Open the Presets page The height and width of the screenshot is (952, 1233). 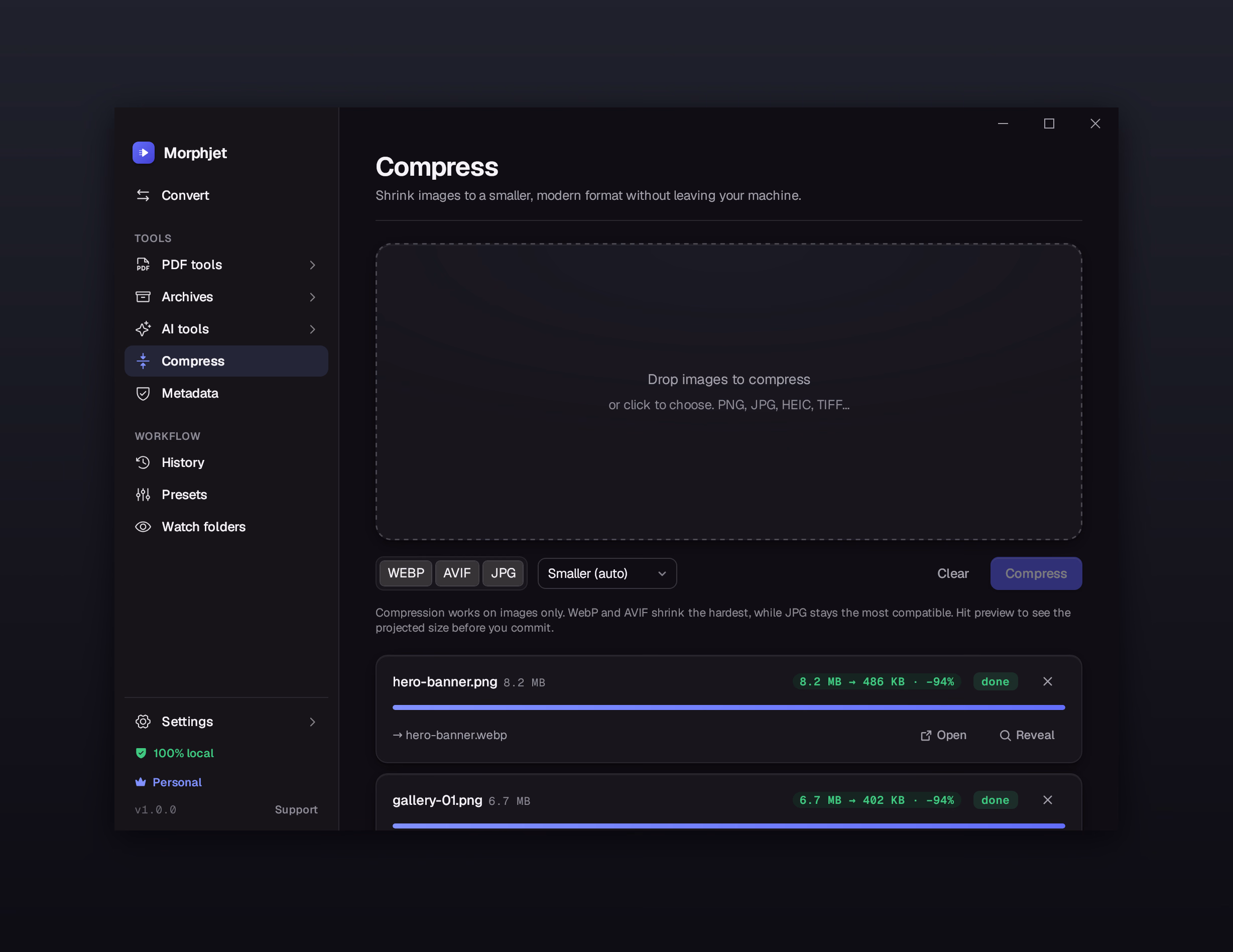point(226,495)
